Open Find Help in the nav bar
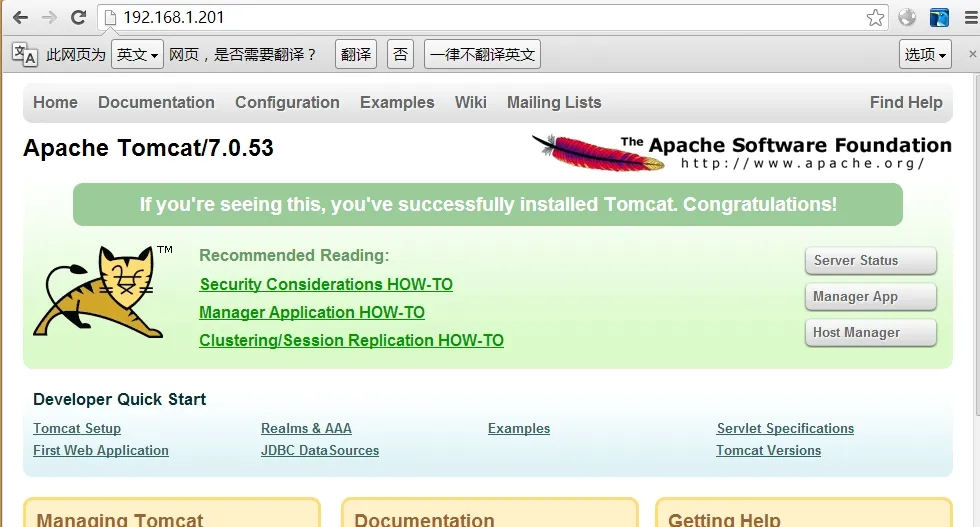Screen dimensions: 980x527 pos(906,103)
